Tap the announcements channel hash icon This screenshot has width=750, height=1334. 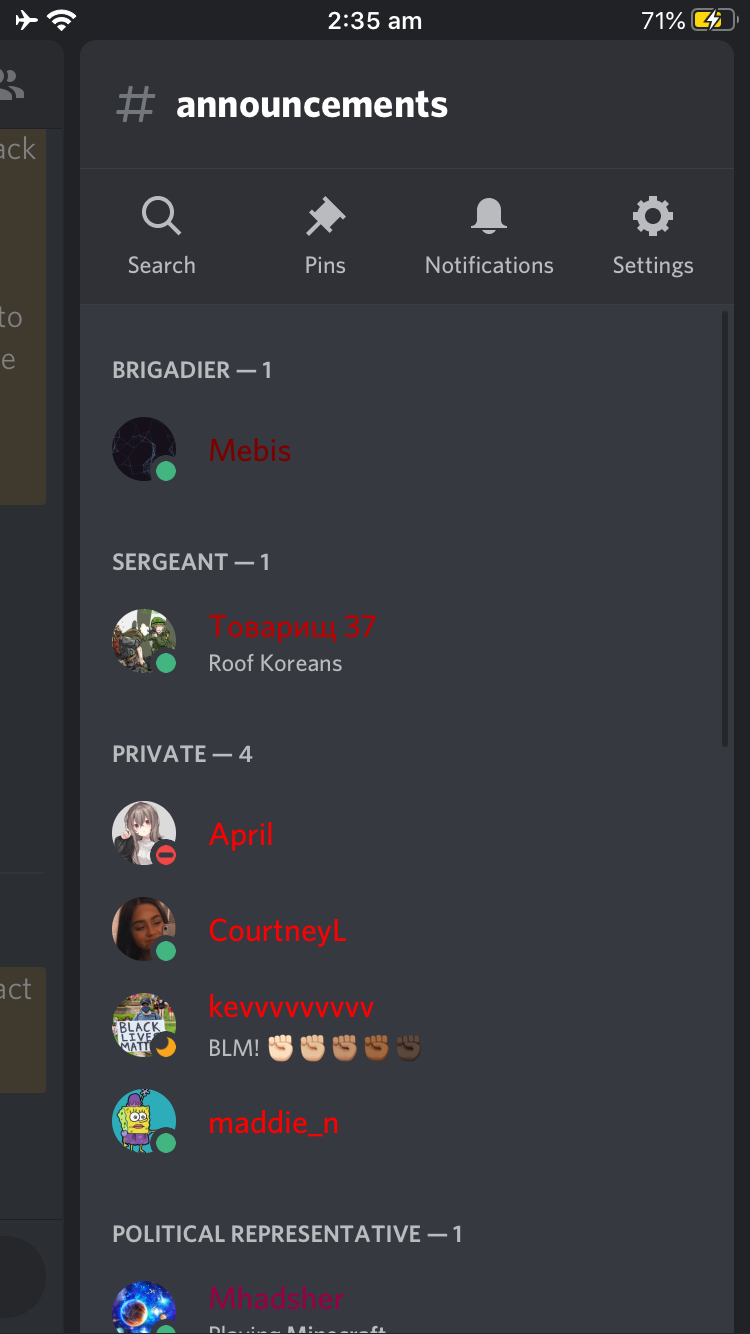136,105
